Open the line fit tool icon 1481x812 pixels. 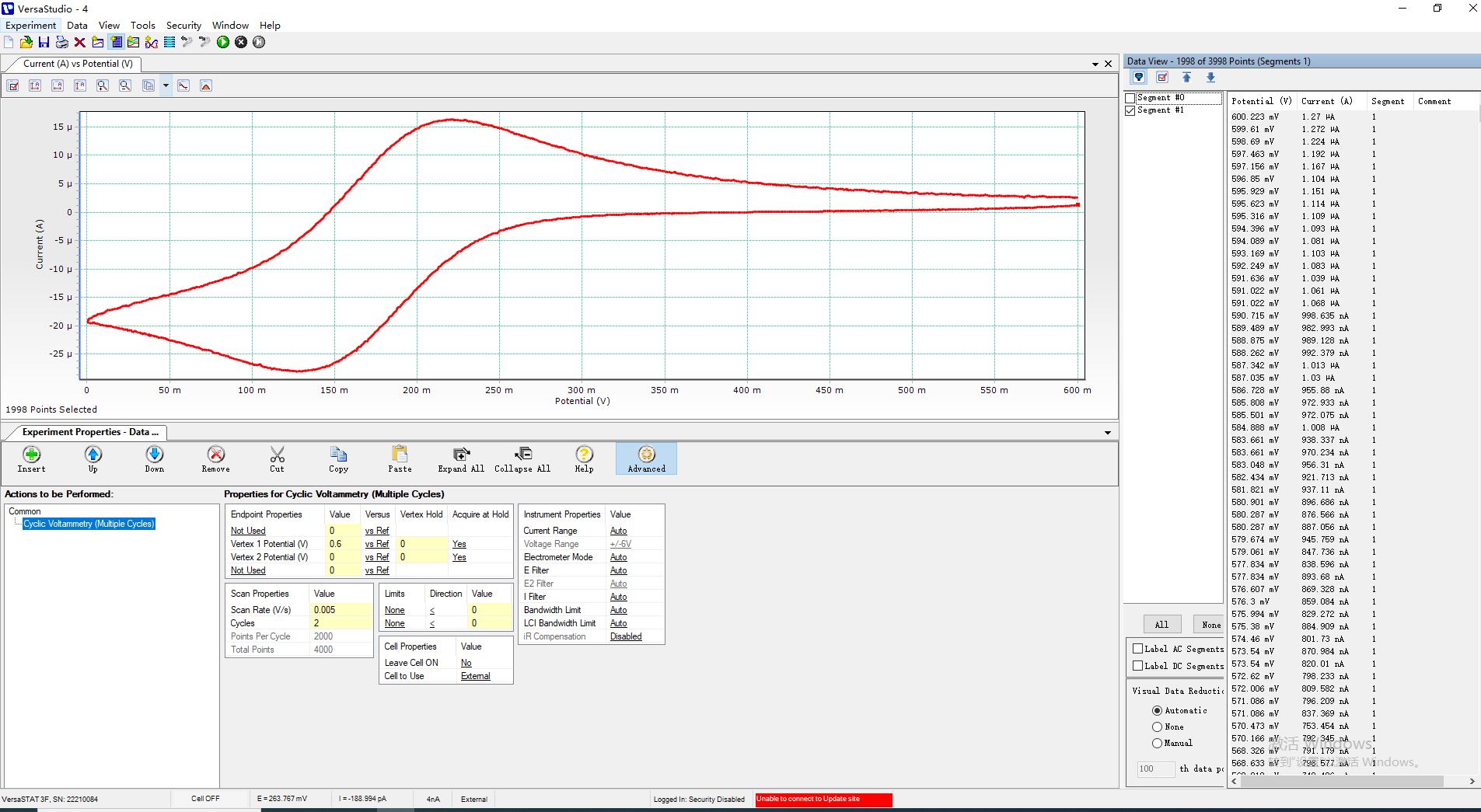point(183,85)
